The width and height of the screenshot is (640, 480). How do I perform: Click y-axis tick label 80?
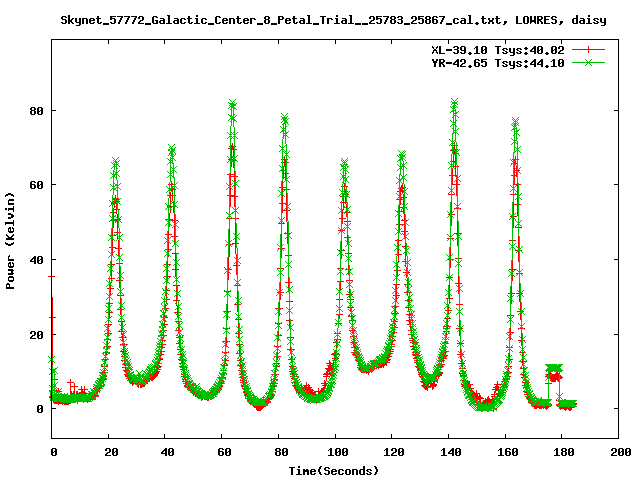click(x=36, y=111)
